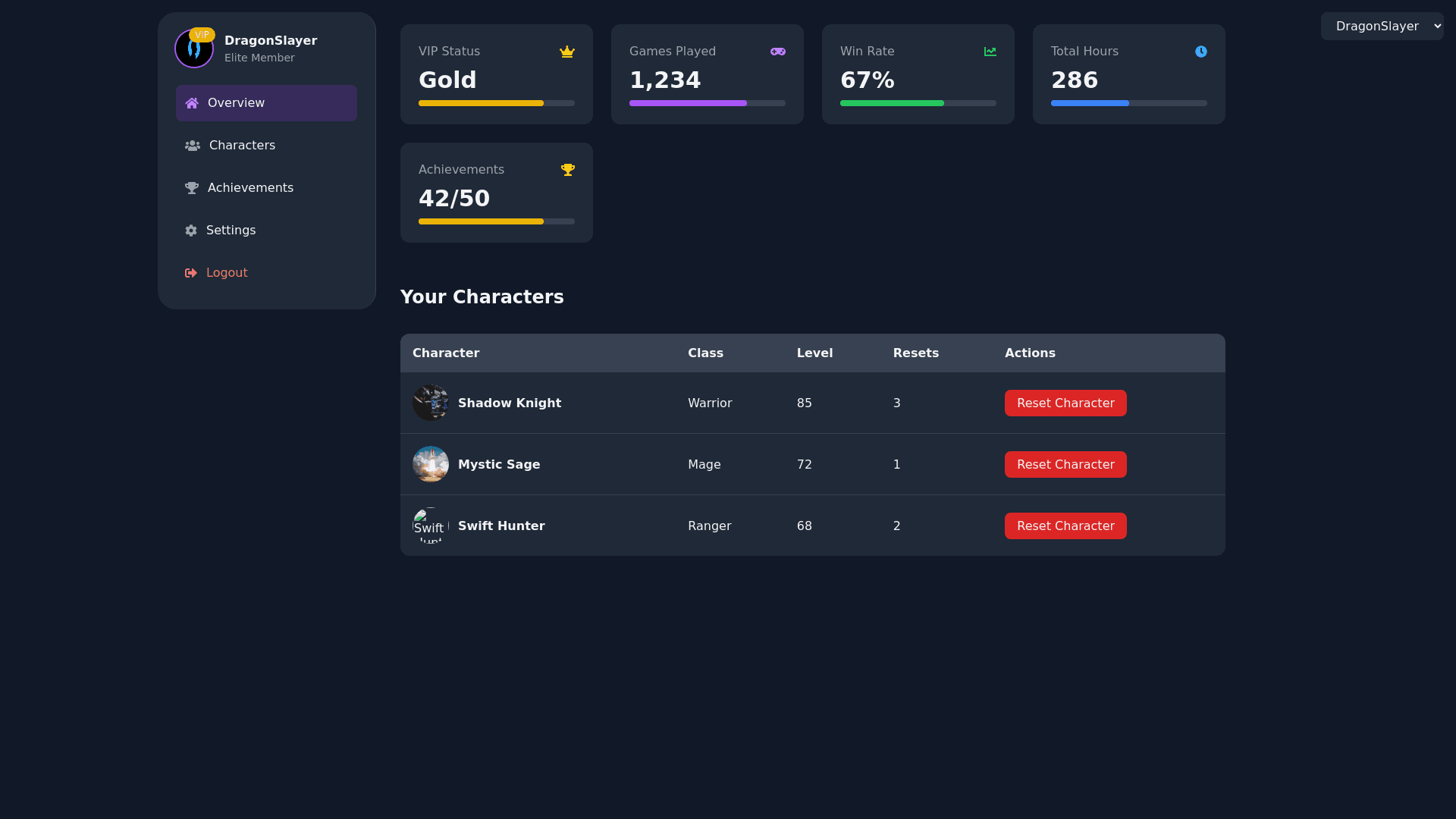
Task: Click the crown icon on VIP Status card
Action: (567, 52)
